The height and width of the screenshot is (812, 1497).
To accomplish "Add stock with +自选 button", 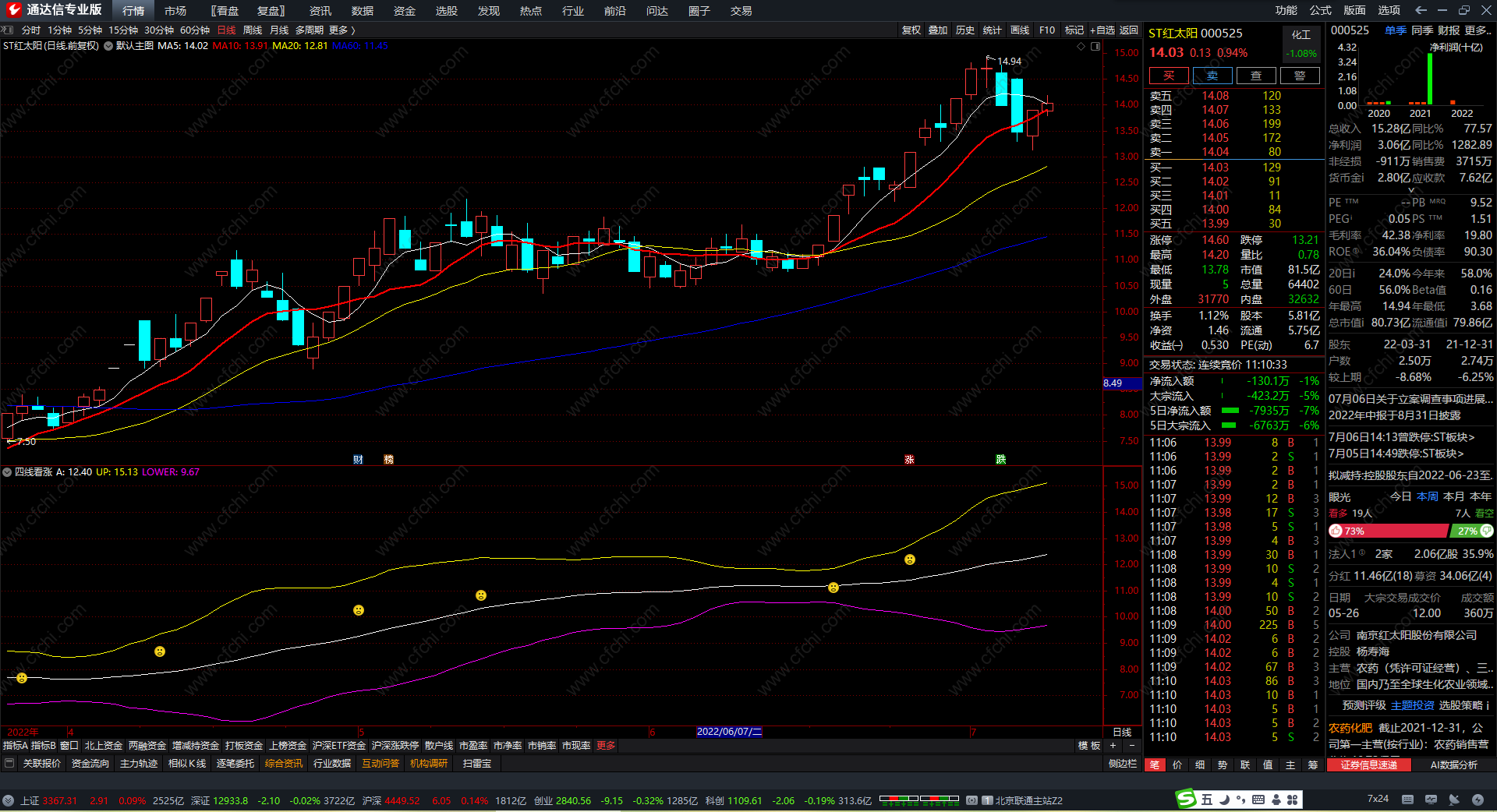I will pyautogui.click(x=1102, y=30).
